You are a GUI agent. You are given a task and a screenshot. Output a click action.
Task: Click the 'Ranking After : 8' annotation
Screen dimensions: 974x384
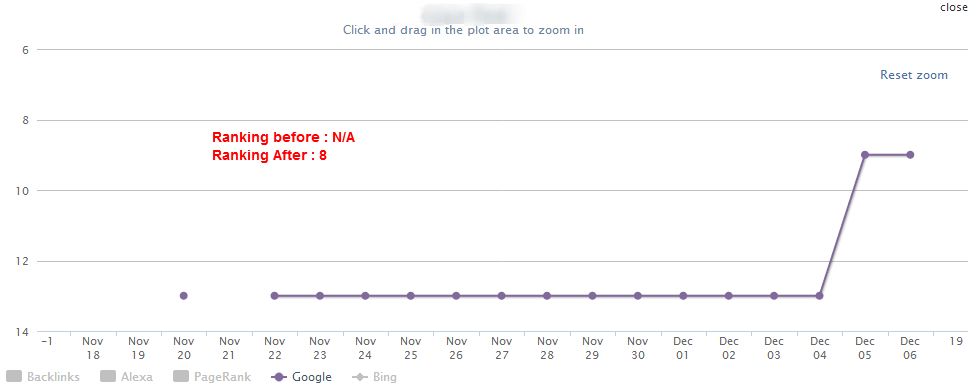[x=270, y=155]
